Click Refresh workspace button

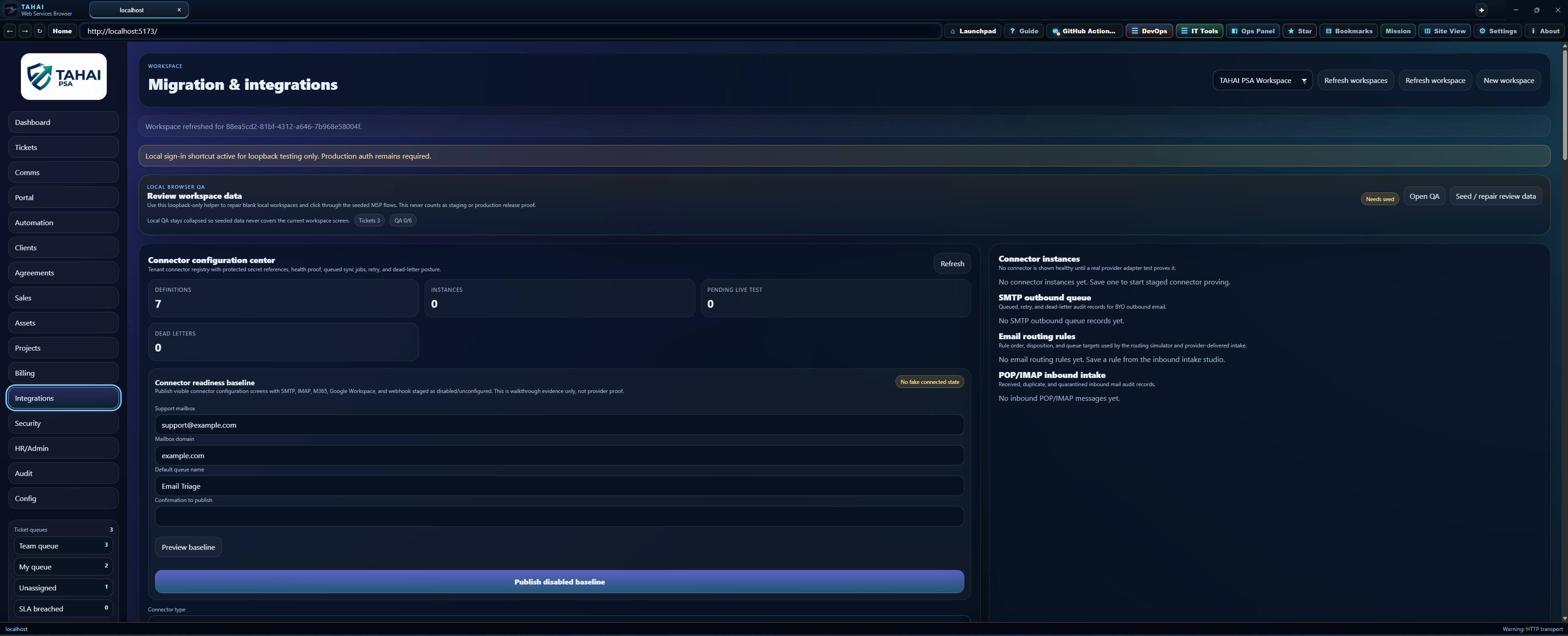pyautogui.click(x=1435, y=80)
